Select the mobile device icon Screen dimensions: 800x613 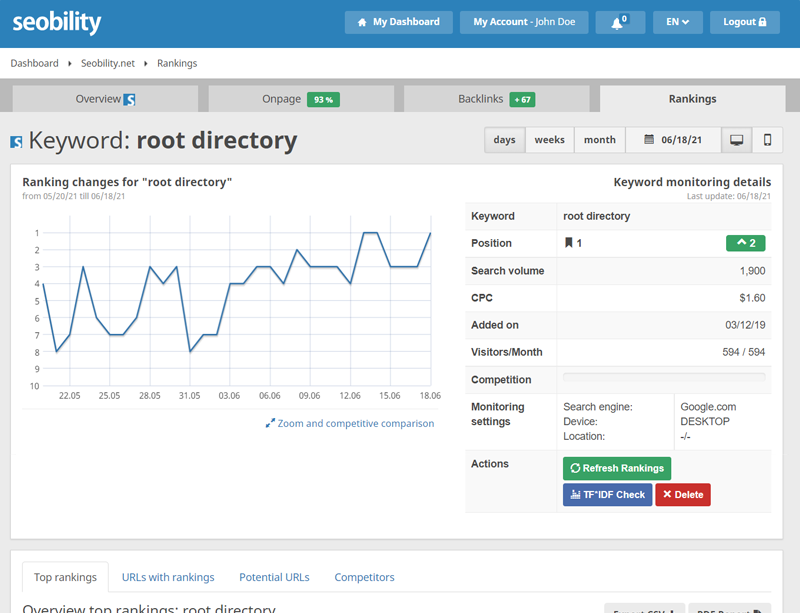pos(767,140)
